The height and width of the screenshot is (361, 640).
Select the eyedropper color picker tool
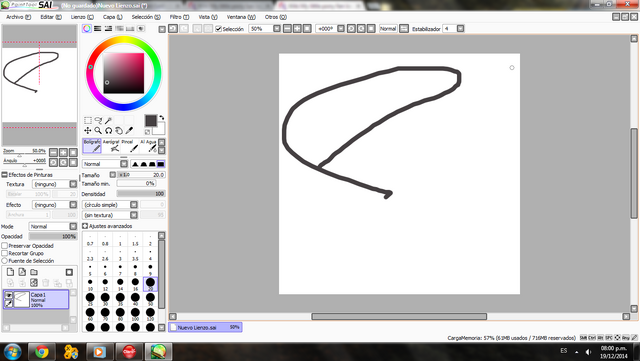pos(129,131)
